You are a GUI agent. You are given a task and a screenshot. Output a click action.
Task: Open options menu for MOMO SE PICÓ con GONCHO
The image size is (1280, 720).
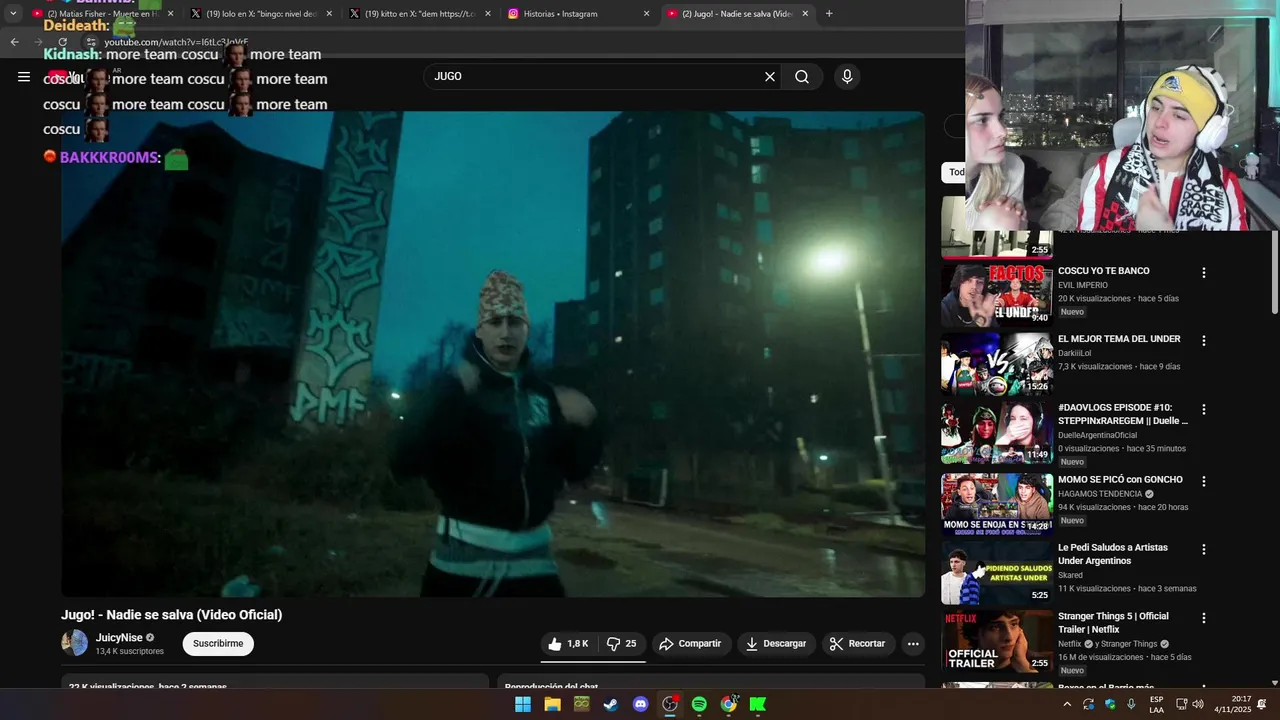tap(1204, 482)
